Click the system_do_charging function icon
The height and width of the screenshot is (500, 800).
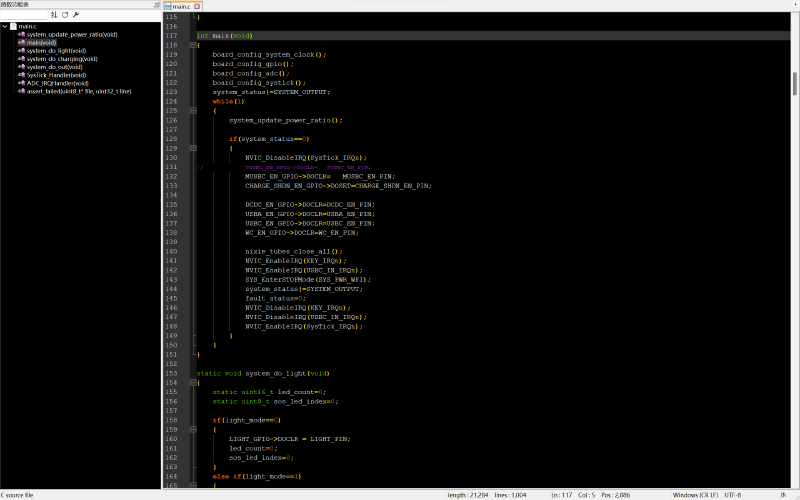pyautogui.click(x=21, y=59)
